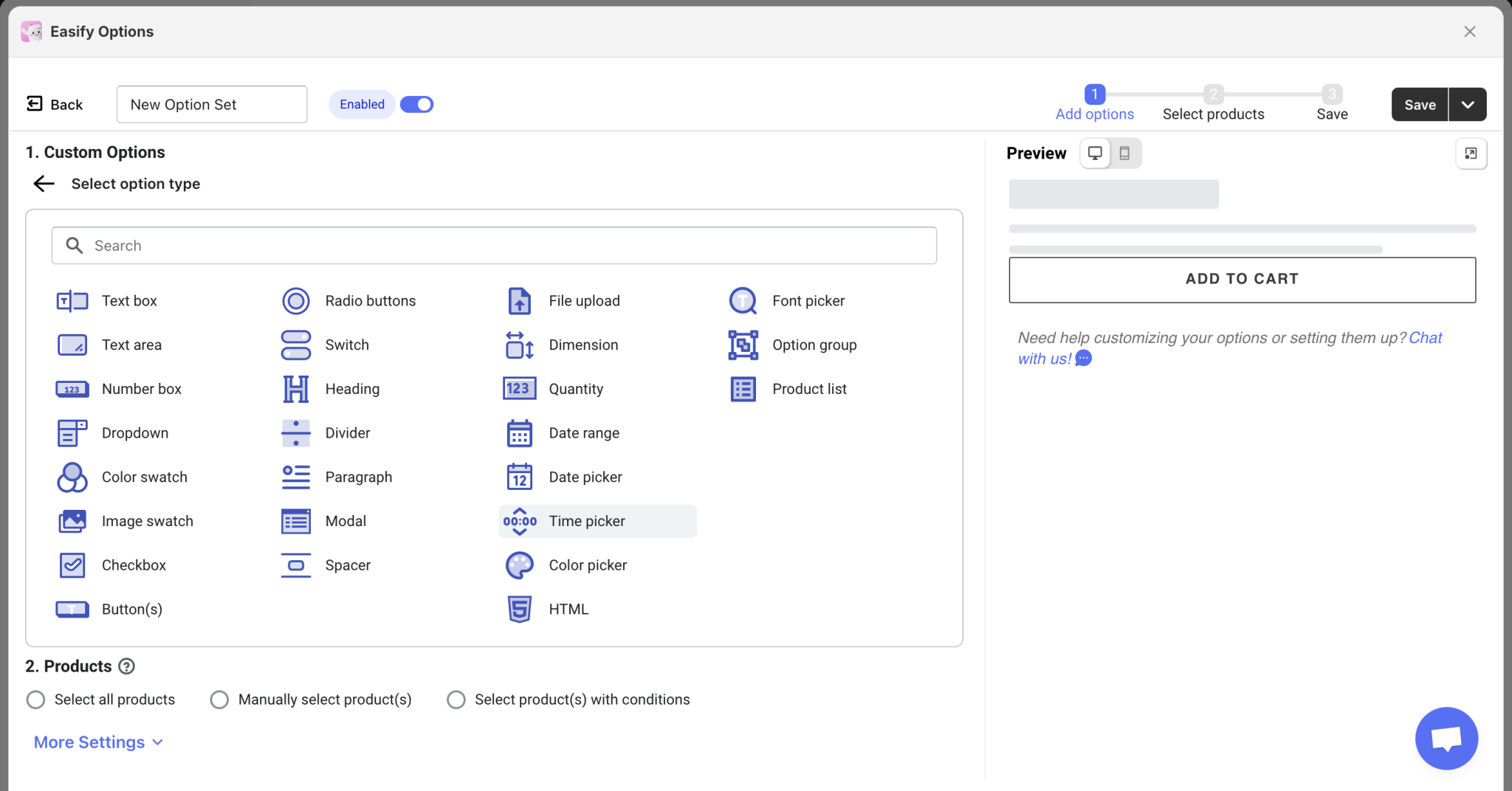Choose the Time picker clock icon

520,521
